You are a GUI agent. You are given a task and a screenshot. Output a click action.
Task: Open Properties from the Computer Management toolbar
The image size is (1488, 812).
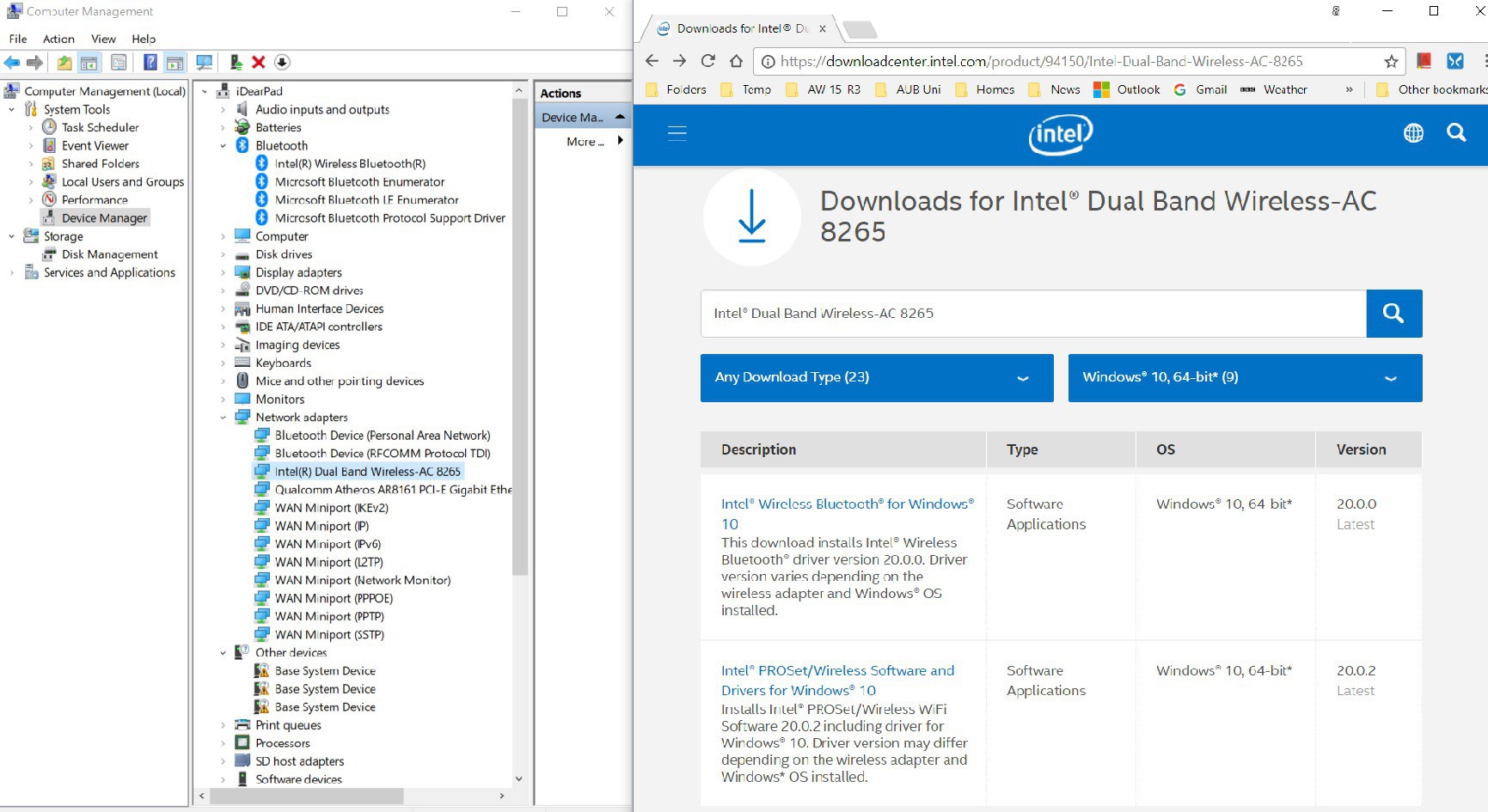point(119,62)
